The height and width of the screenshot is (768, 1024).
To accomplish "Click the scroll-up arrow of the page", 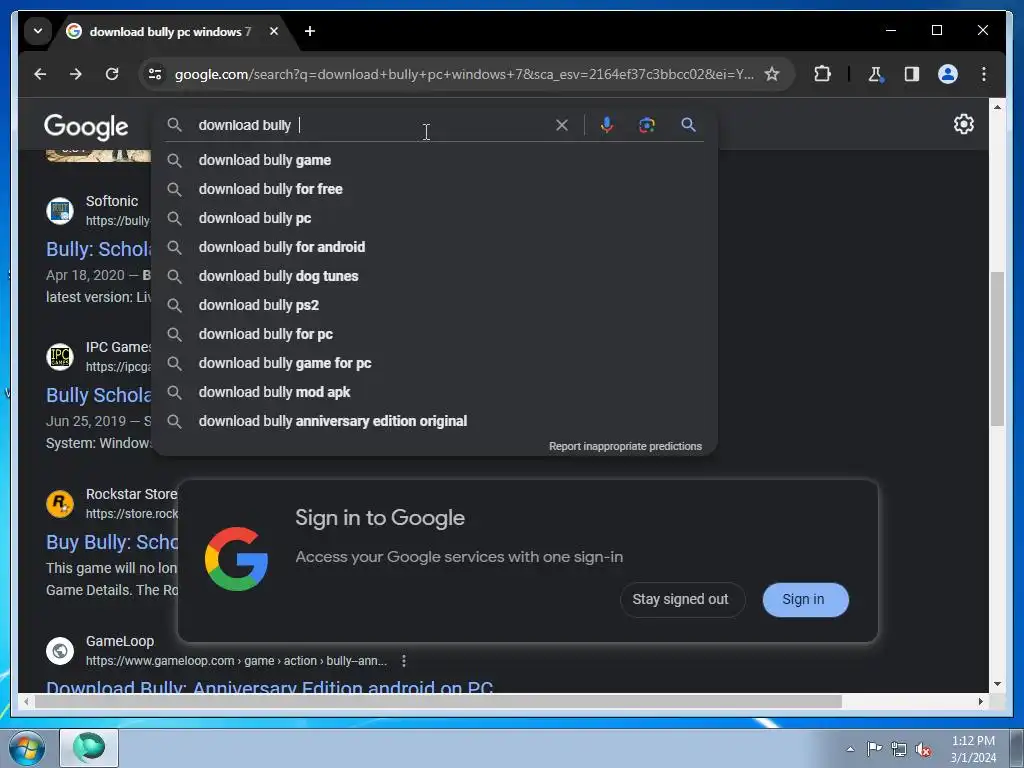I will (997, 106).
